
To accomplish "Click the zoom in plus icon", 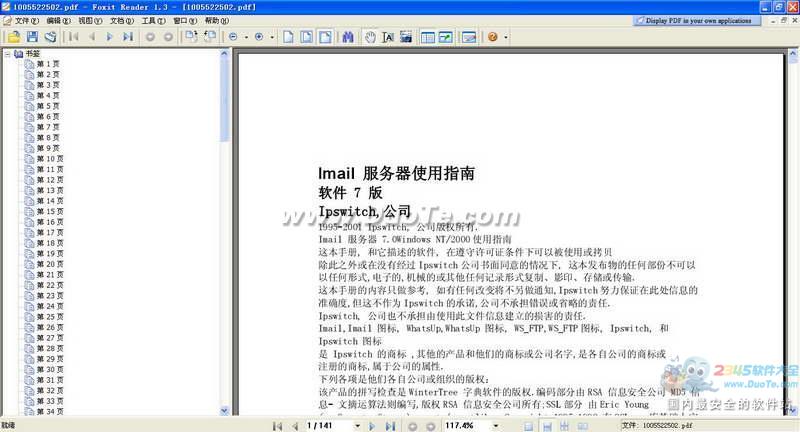I will tap(259, 37).
